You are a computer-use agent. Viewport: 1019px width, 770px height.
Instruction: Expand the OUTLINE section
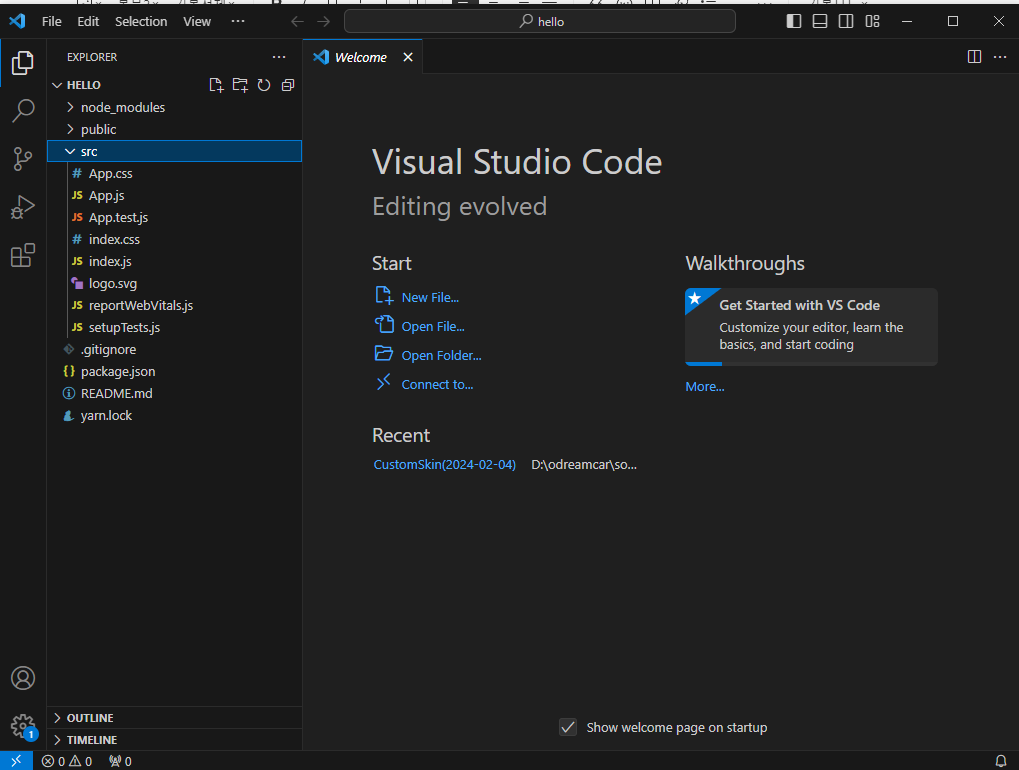174,717
